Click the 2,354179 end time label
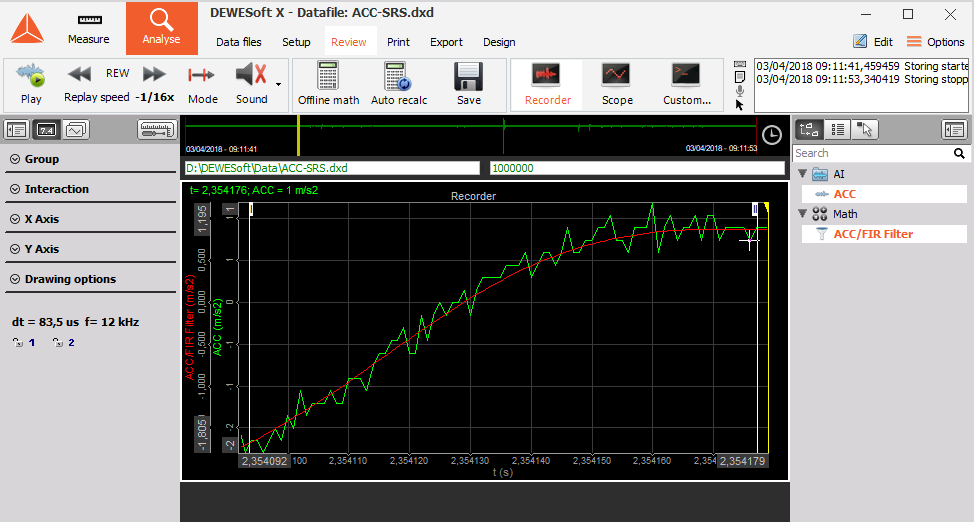The width and height of the screenshot is (974, 522). tap(742, 461)
